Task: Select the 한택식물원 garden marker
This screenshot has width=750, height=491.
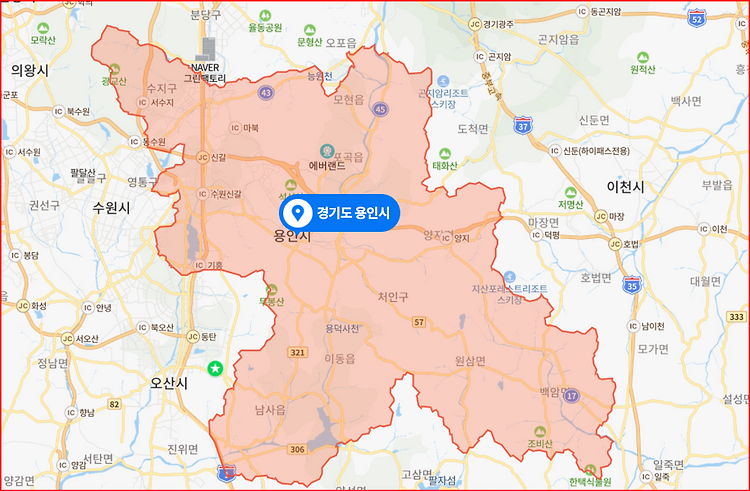Action: pos(590,469)
